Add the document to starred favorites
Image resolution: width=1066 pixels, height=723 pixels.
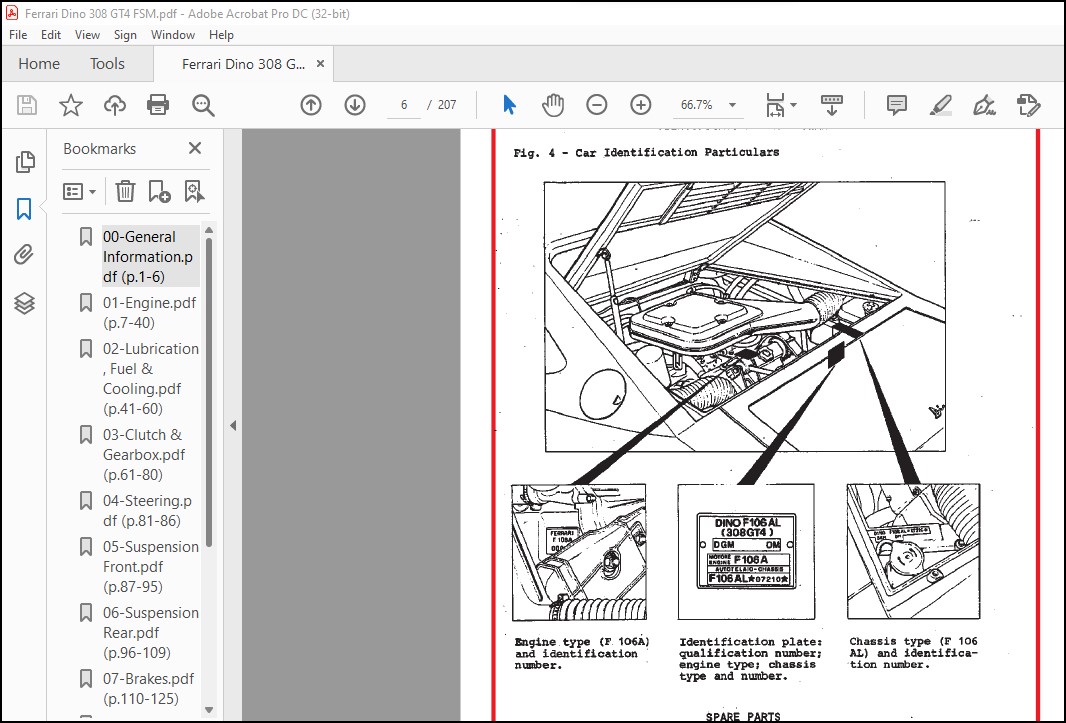[71, 105]
